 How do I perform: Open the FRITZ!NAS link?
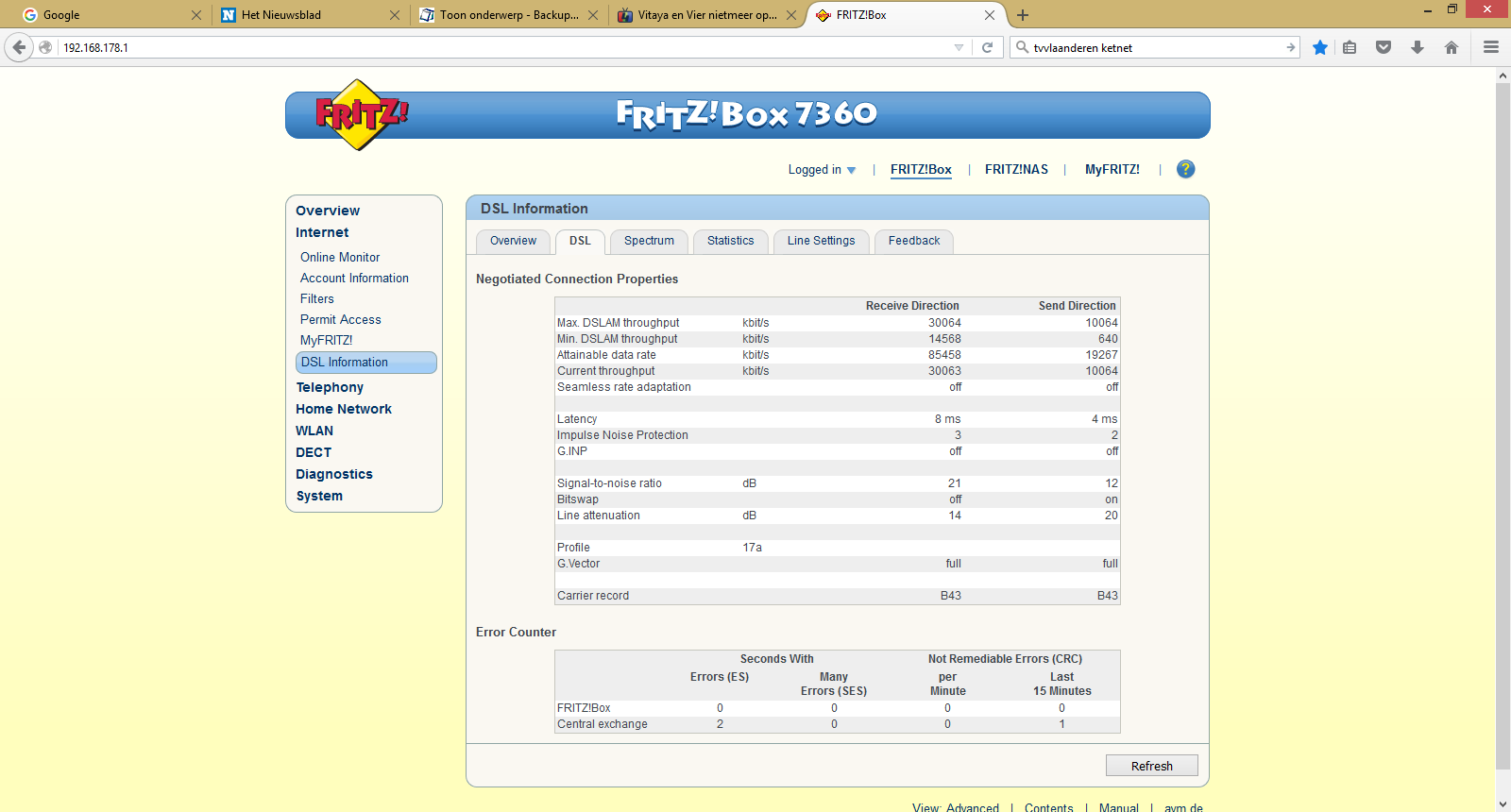1016,170
